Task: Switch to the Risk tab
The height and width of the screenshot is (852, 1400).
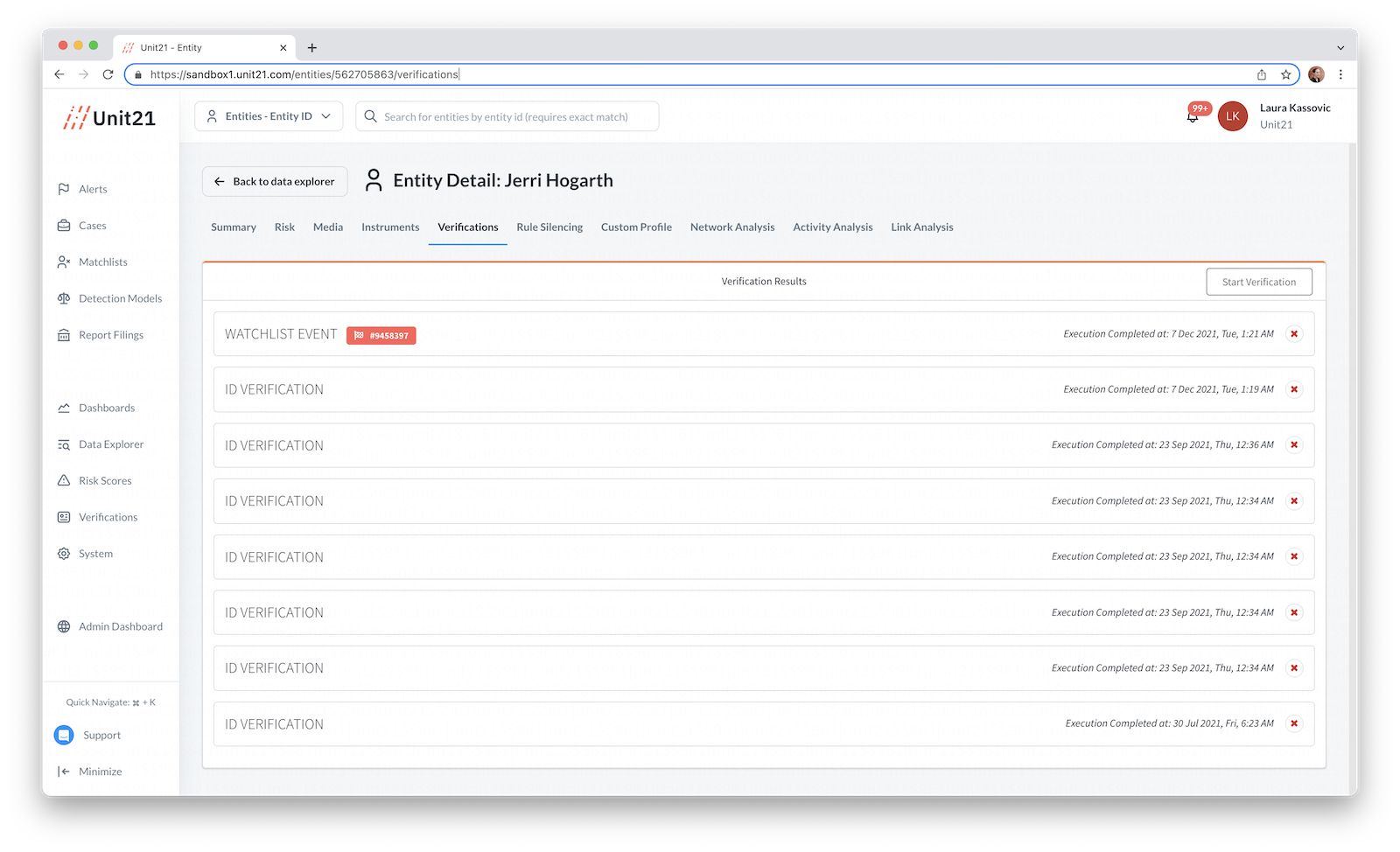Action: click(284, 227)
